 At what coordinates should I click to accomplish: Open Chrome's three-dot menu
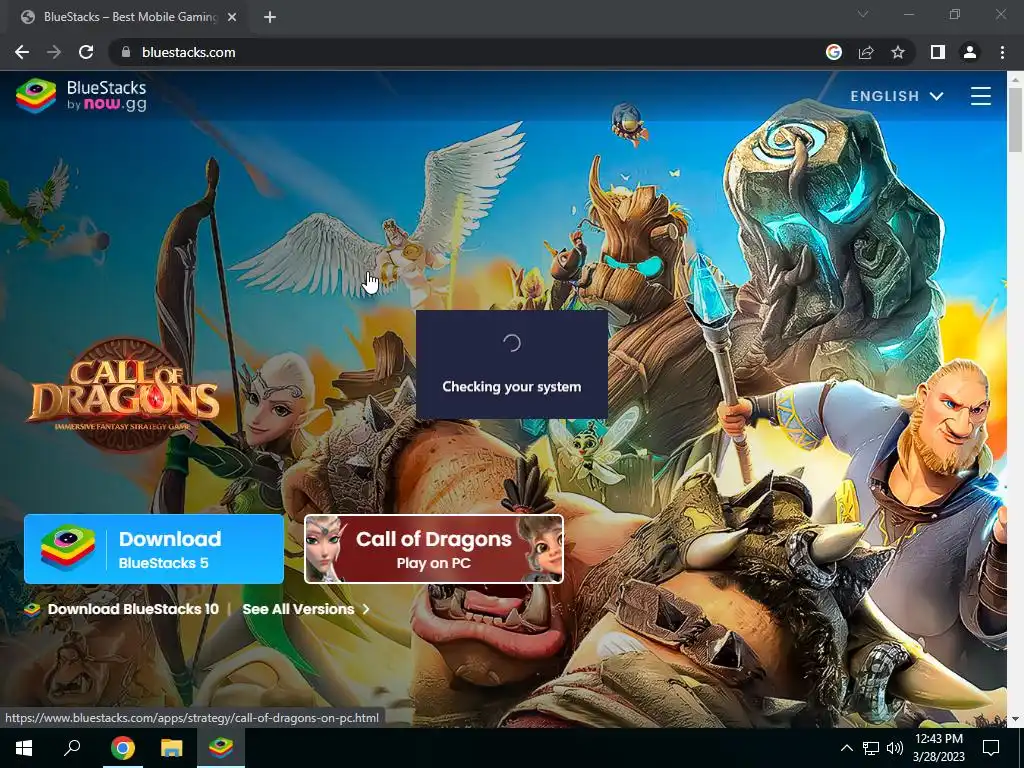1002,52
